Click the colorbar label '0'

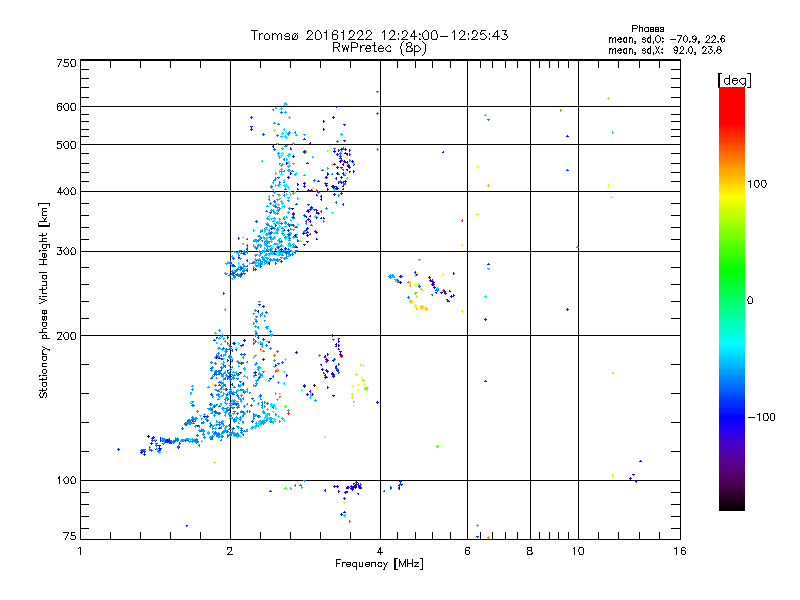pyautogui.click(x=750, y=300)
